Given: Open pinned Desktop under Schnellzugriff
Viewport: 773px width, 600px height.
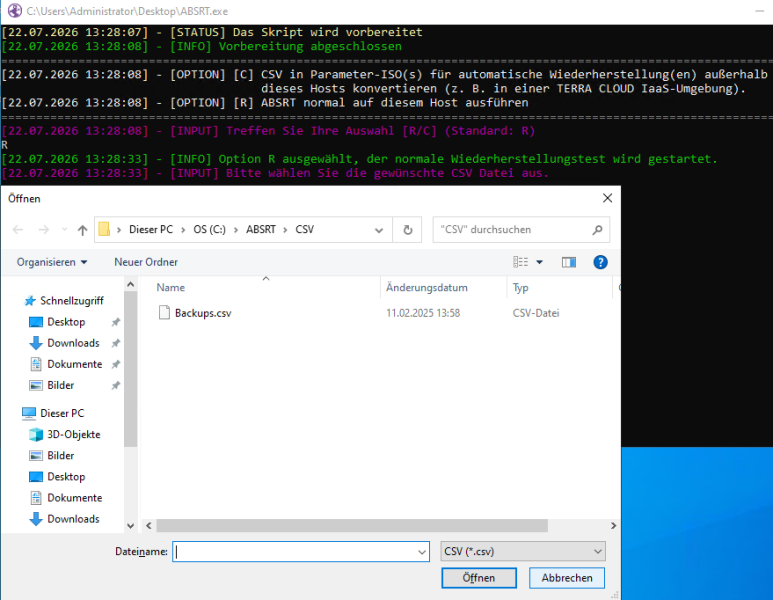Looking at the screenshot, I should click(66, 322).
